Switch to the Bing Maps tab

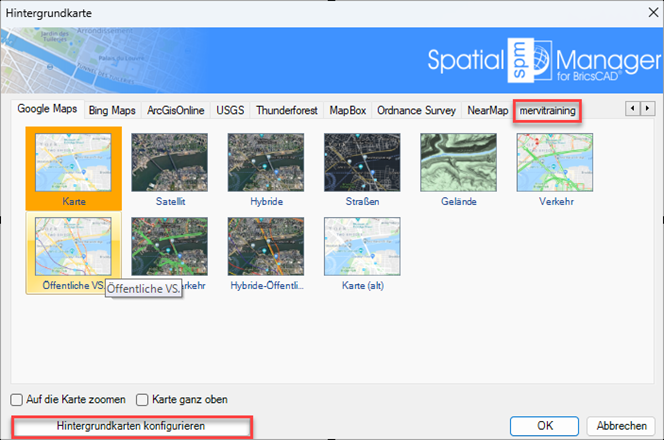tap(111, 110)
